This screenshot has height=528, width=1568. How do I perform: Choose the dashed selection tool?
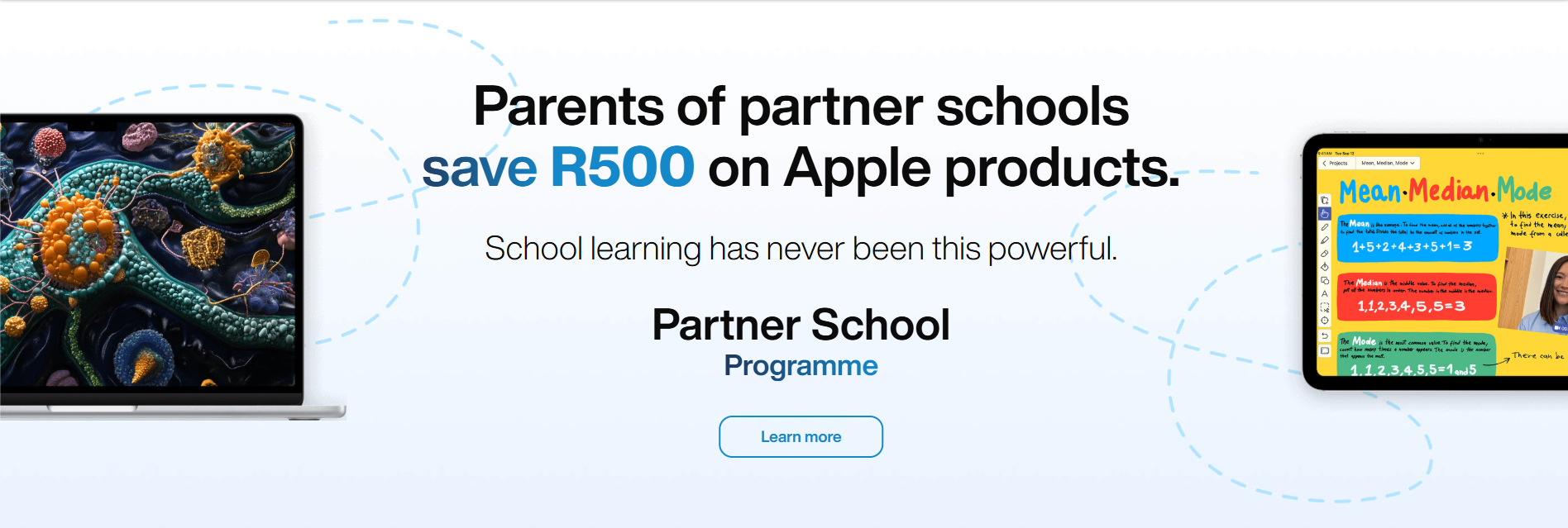pyautogui.click(x=1324, y=307)
